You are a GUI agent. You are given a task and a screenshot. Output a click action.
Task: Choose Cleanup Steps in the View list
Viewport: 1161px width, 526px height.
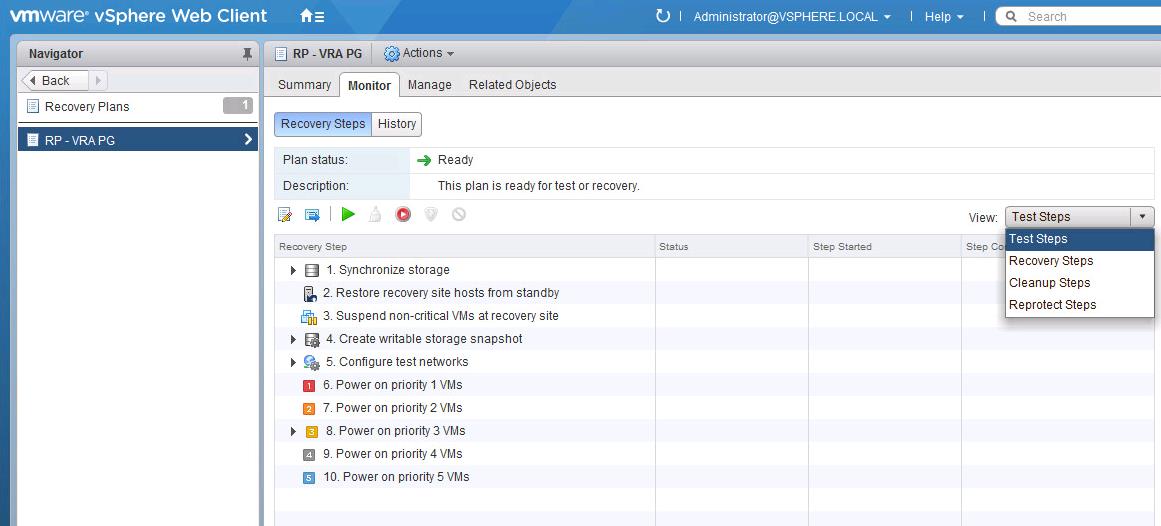pos(1080,282)
